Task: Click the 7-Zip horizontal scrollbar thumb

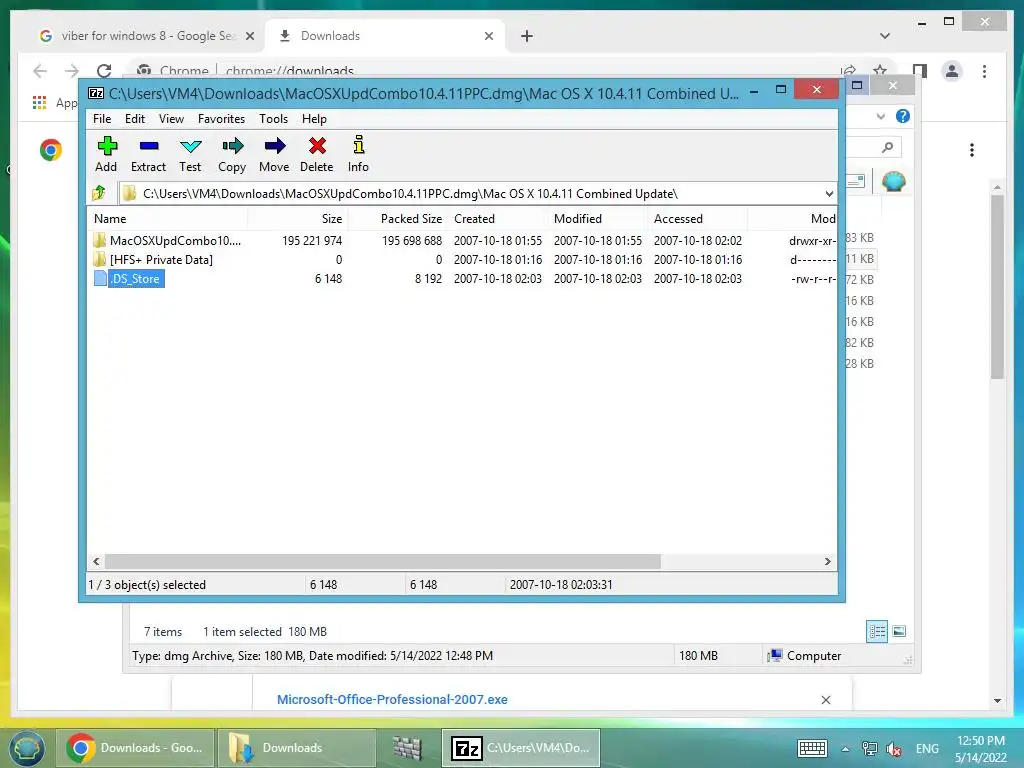Action: 383,562
